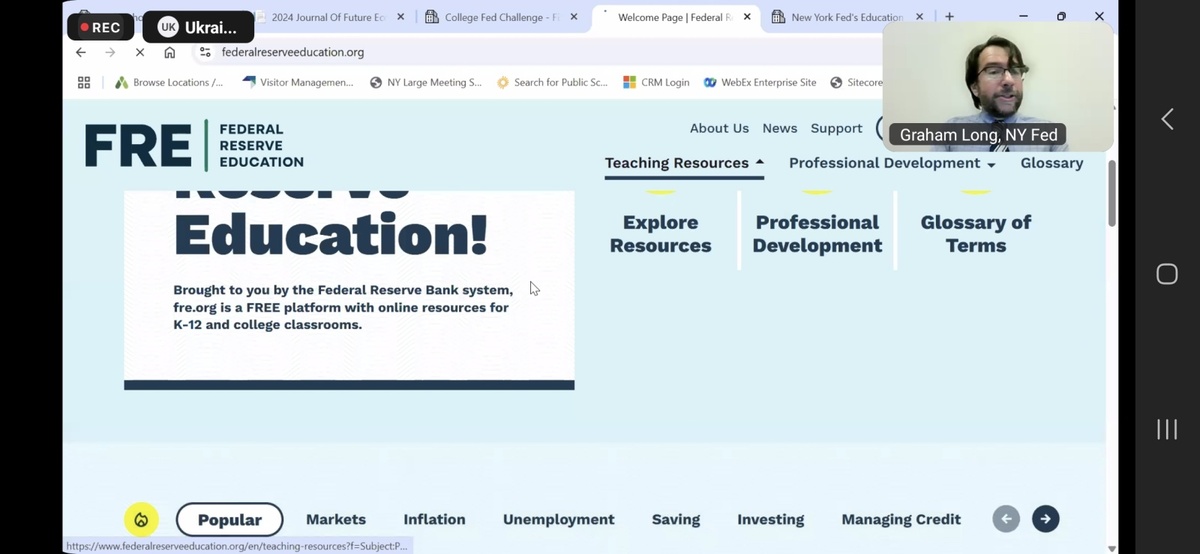Click the browser forward arrow
Screen dimensions: 1200x554
(x=110, y=52)
